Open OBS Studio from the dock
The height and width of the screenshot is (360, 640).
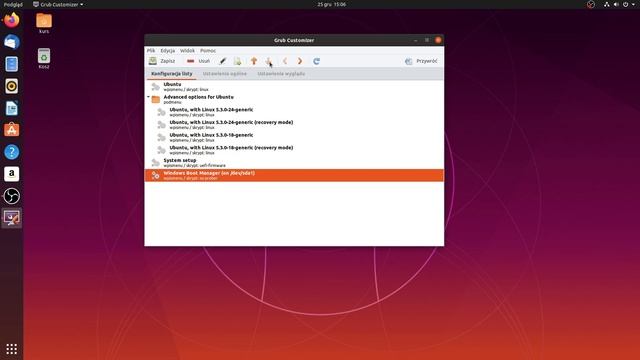[x=11, y=196]
